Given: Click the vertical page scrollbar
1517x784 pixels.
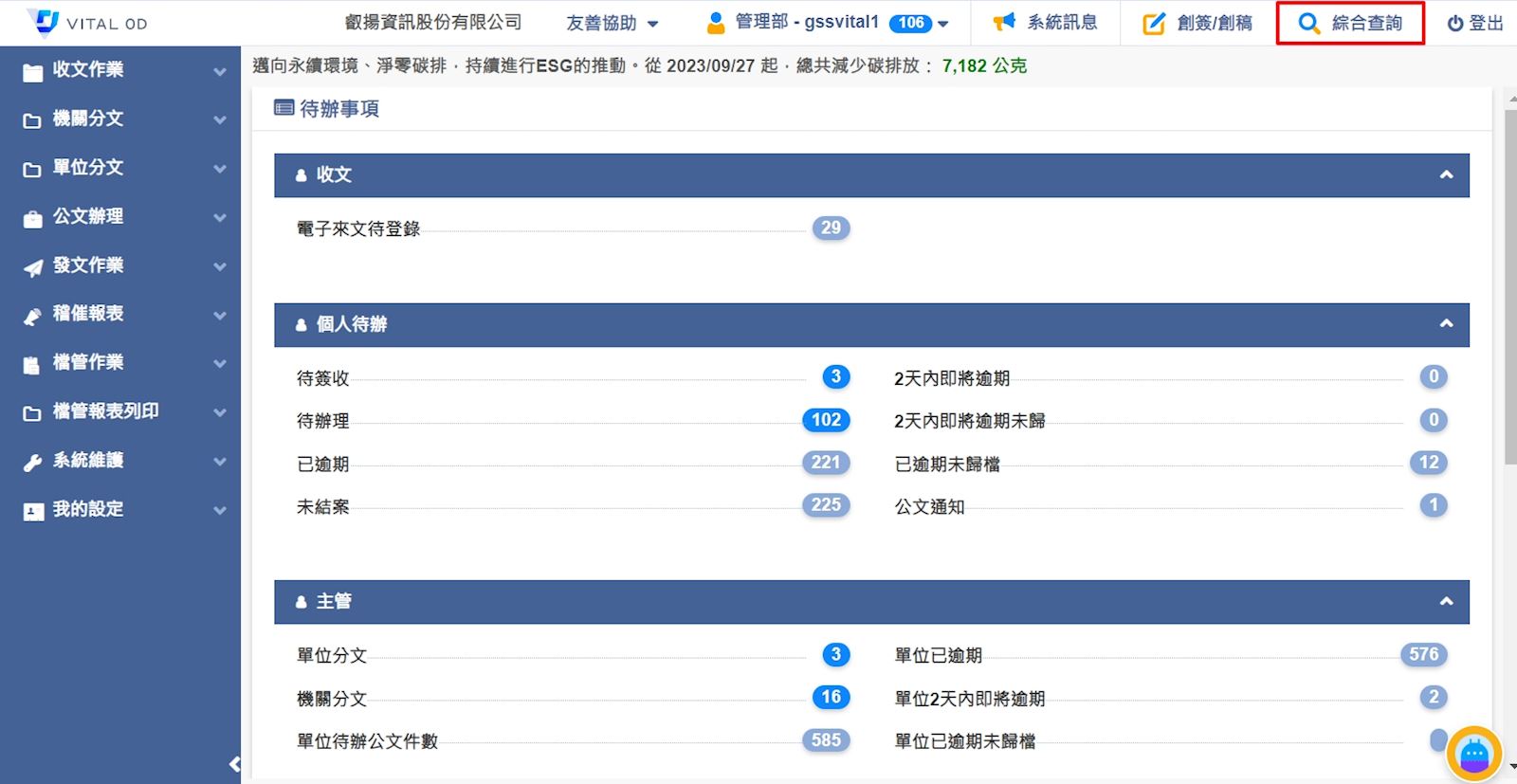Looking at the screenshot, I should pos(1509,284).
